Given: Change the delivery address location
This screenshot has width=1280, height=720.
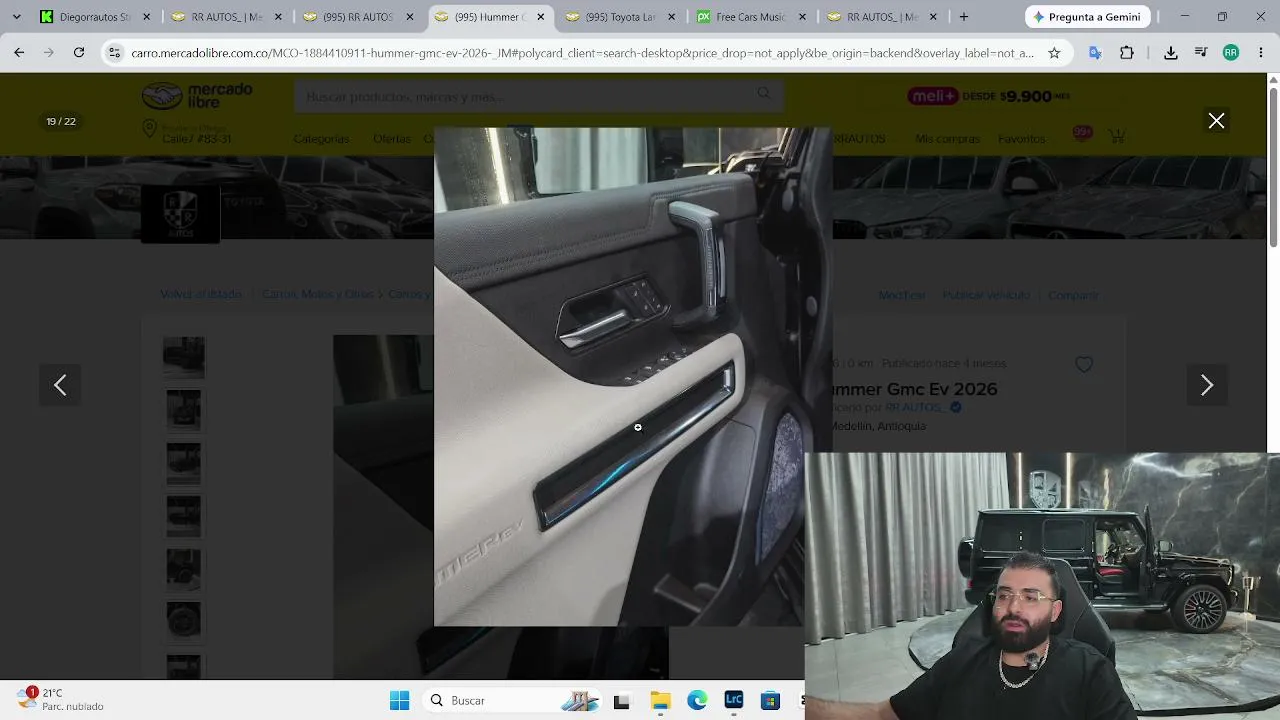Looking at the screenshot, I should tap(188, 132).
